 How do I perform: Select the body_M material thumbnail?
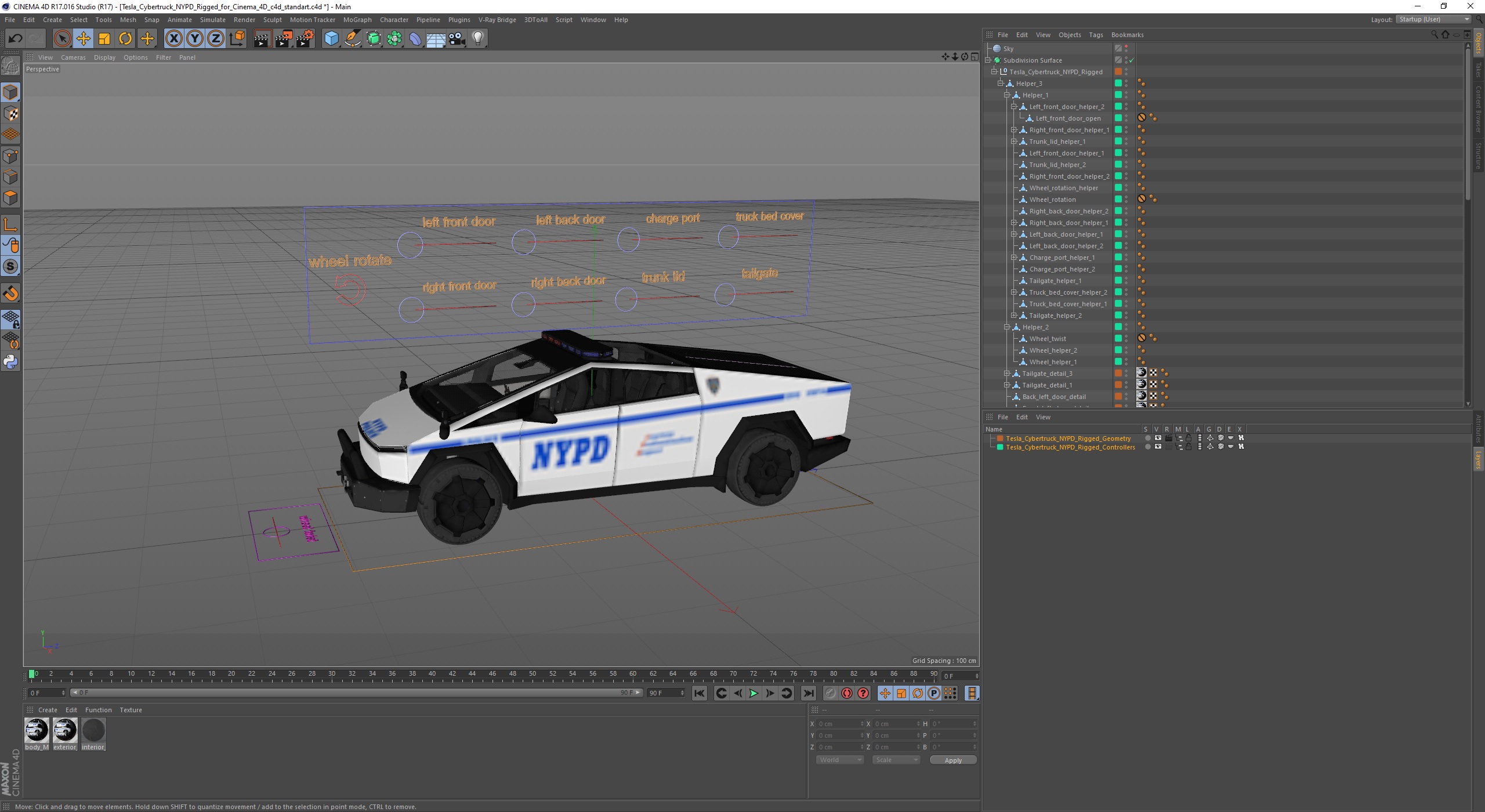(x=37, y=730)
